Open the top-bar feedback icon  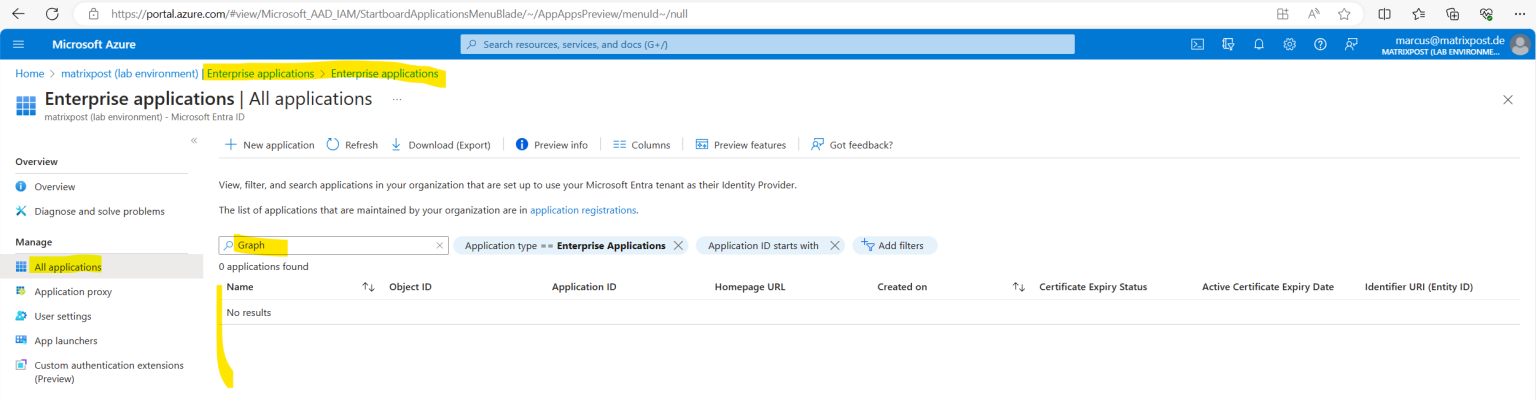point(1351,44)
